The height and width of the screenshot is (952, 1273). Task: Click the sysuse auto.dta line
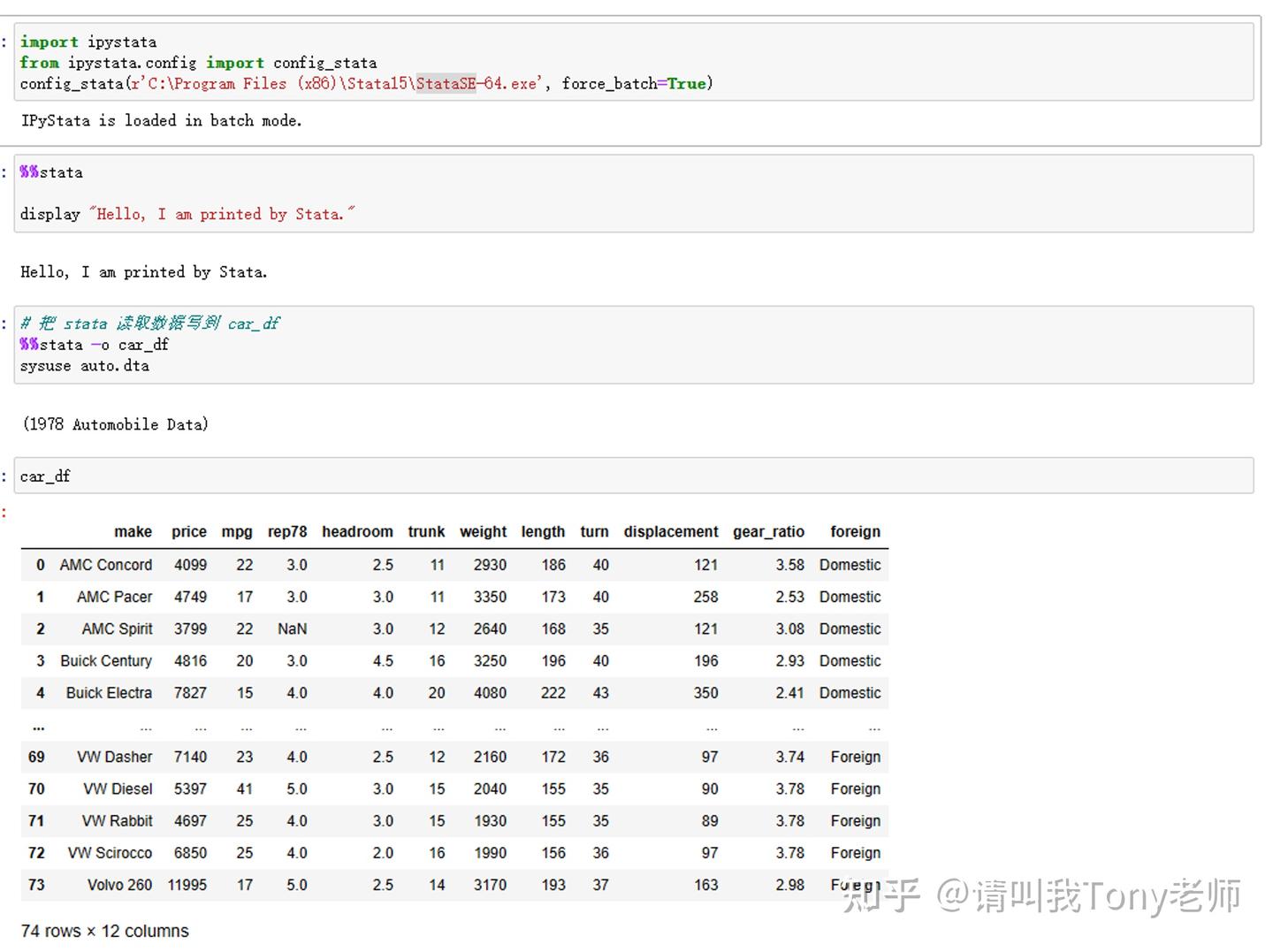point(85,365)
